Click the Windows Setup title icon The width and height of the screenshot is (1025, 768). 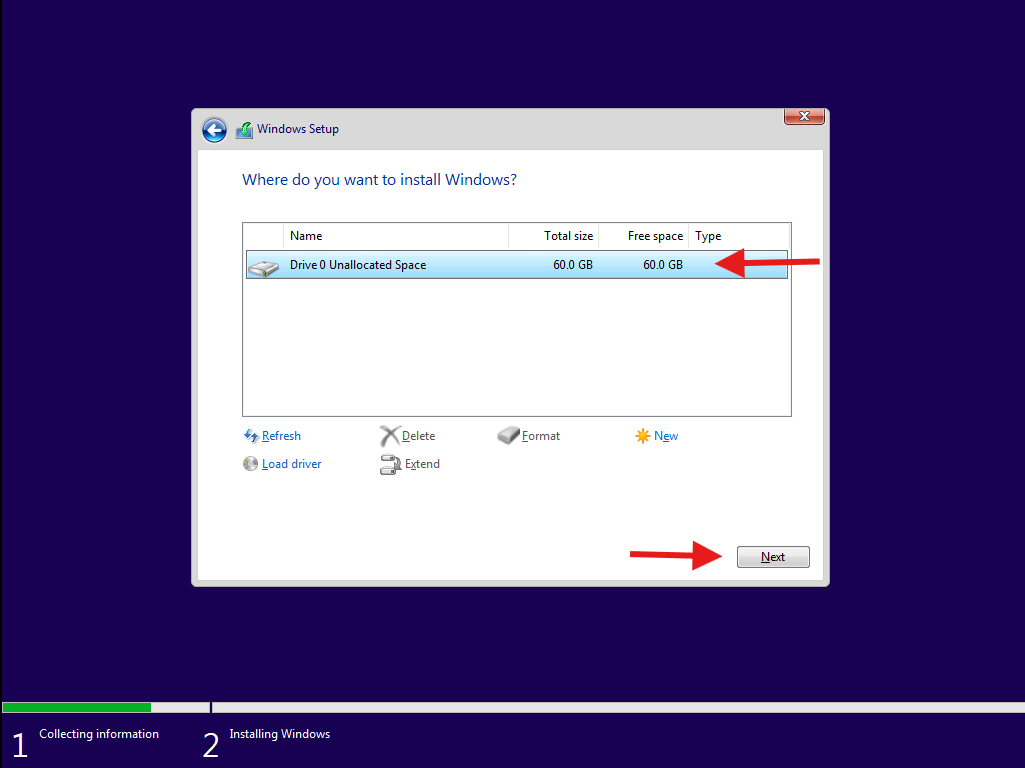coord(244,129)
